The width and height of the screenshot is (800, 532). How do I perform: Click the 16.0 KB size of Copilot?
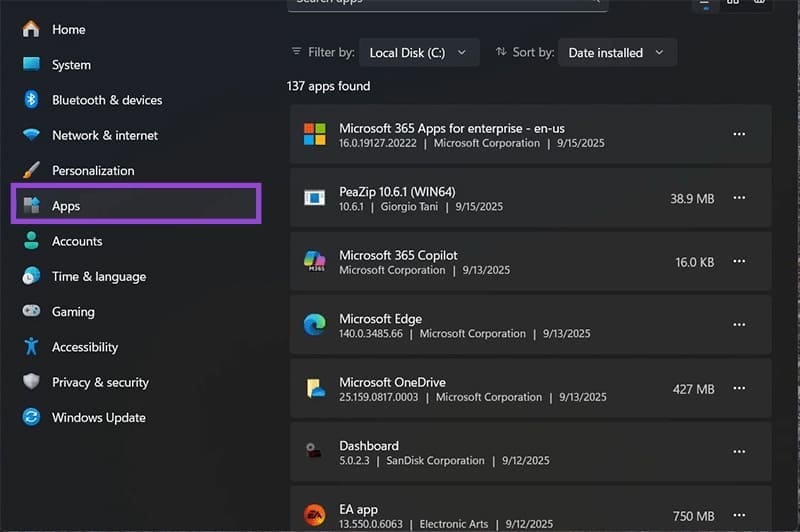click(x=694, y=262)
